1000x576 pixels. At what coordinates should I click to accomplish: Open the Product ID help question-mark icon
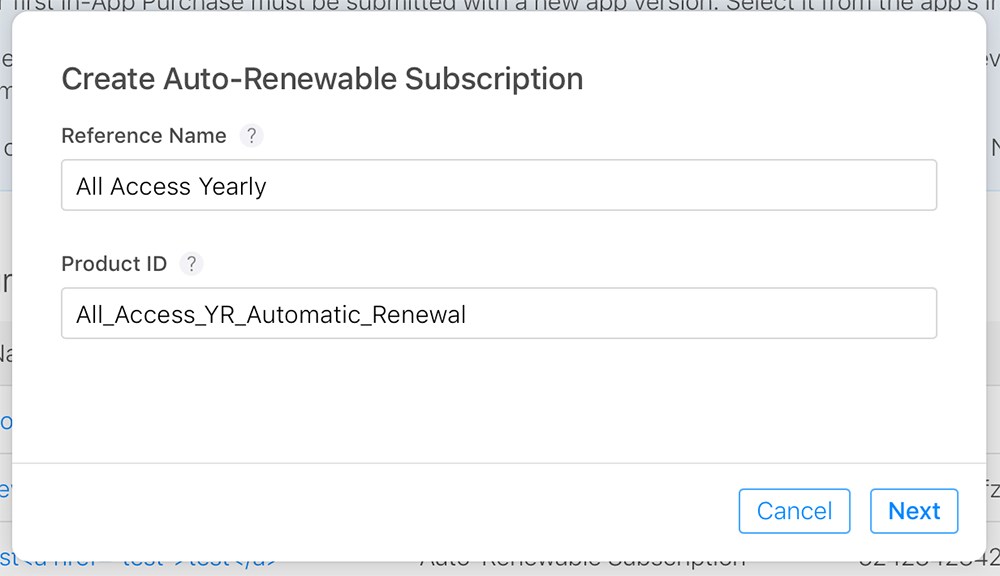tap(191, 263)
